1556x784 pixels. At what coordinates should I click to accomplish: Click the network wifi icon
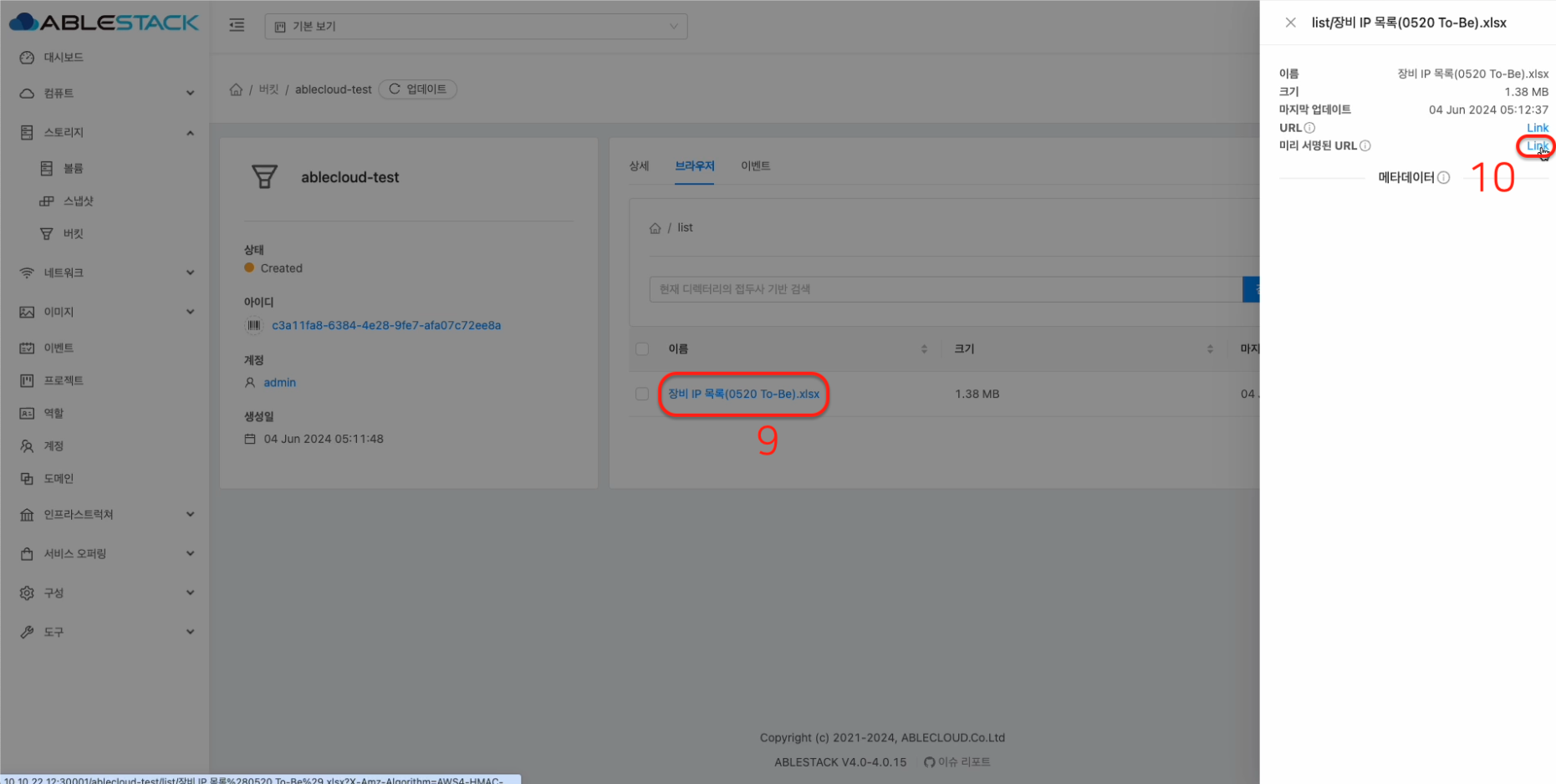27,273
